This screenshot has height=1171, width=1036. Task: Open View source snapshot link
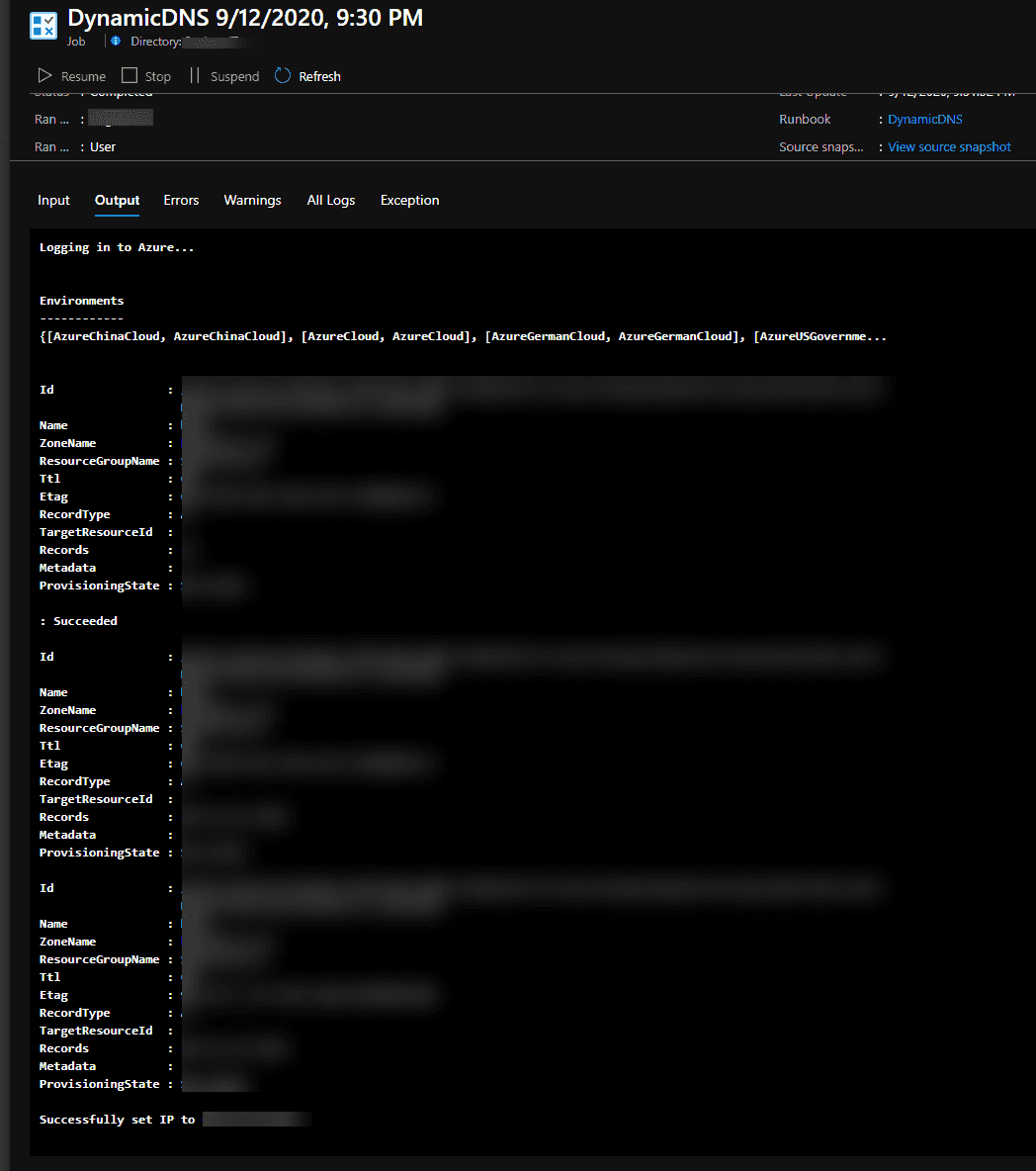[949, 147]
